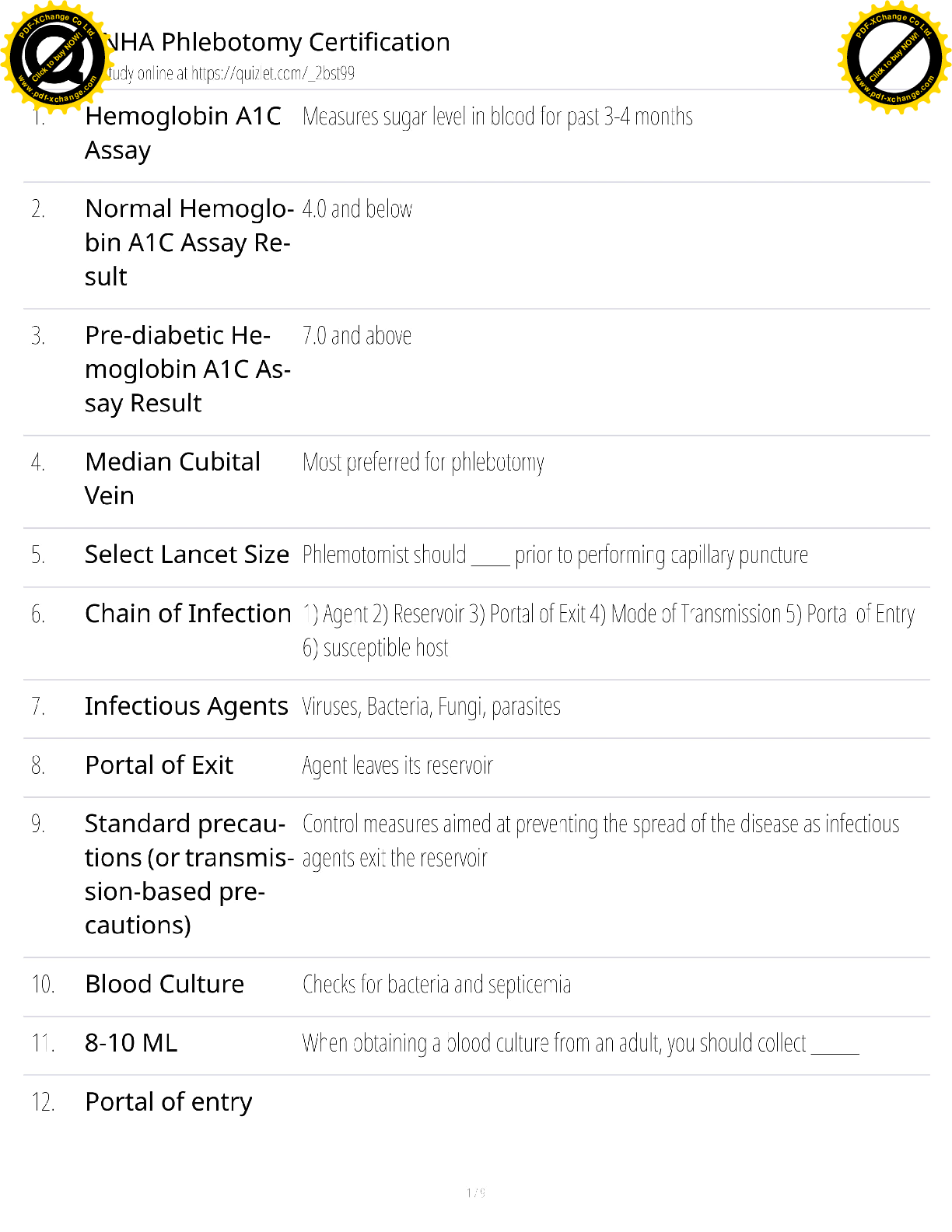
Task: Select the "Pre-diabetic Hemoglobin A1C Assay Result" term
Action: pyautogui.click(x=187, y=369)
